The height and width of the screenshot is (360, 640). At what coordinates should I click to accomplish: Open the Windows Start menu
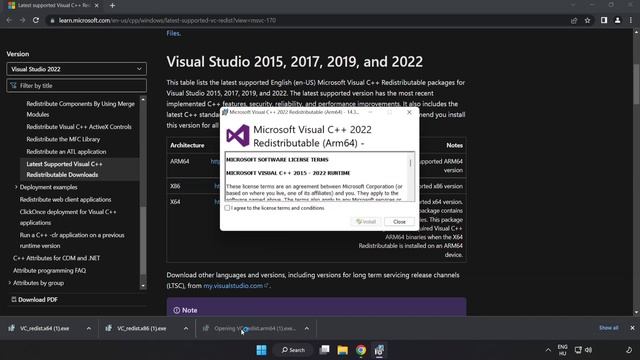click(x=261, y=350)
